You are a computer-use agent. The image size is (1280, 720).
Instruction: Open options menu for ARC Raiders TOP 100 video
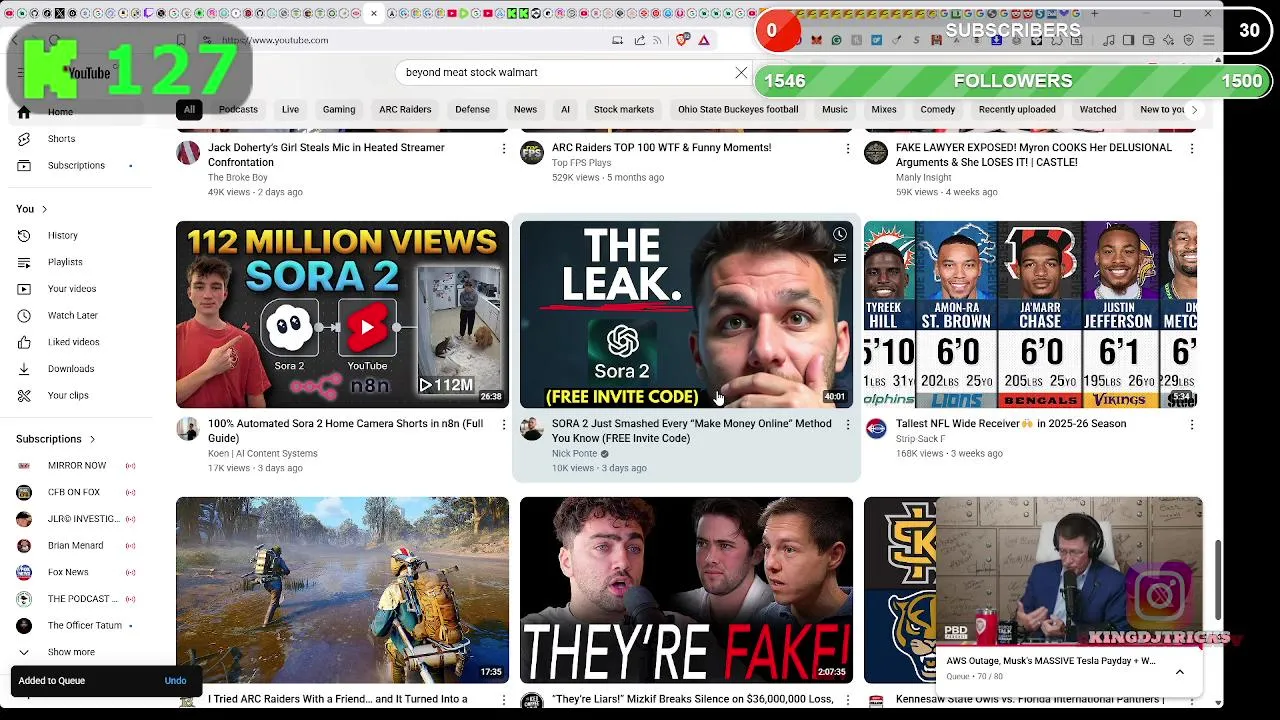point(848,149)
